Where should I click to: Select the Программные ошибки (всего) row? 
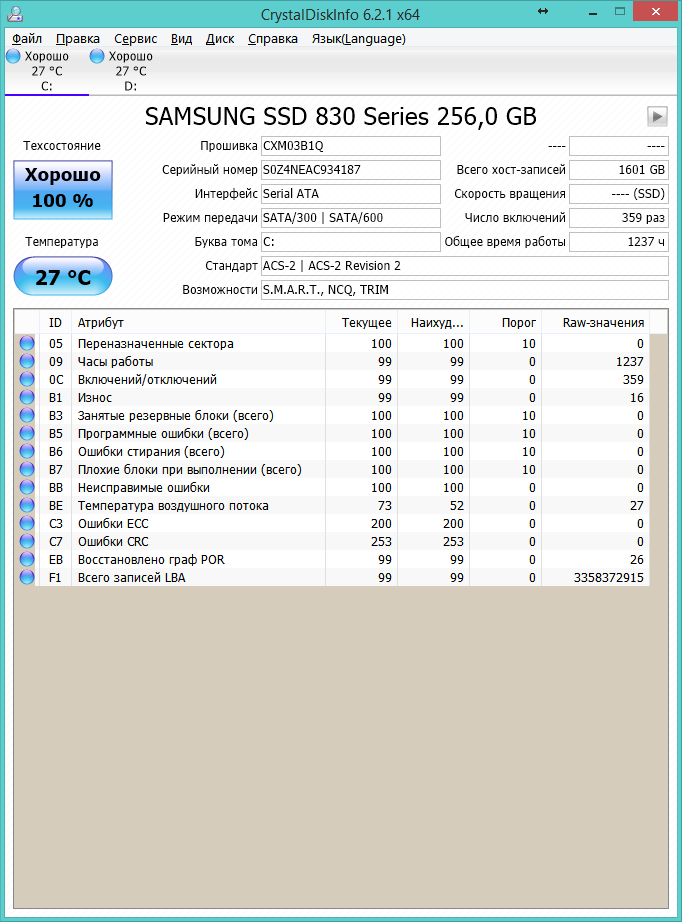(332, 433)
